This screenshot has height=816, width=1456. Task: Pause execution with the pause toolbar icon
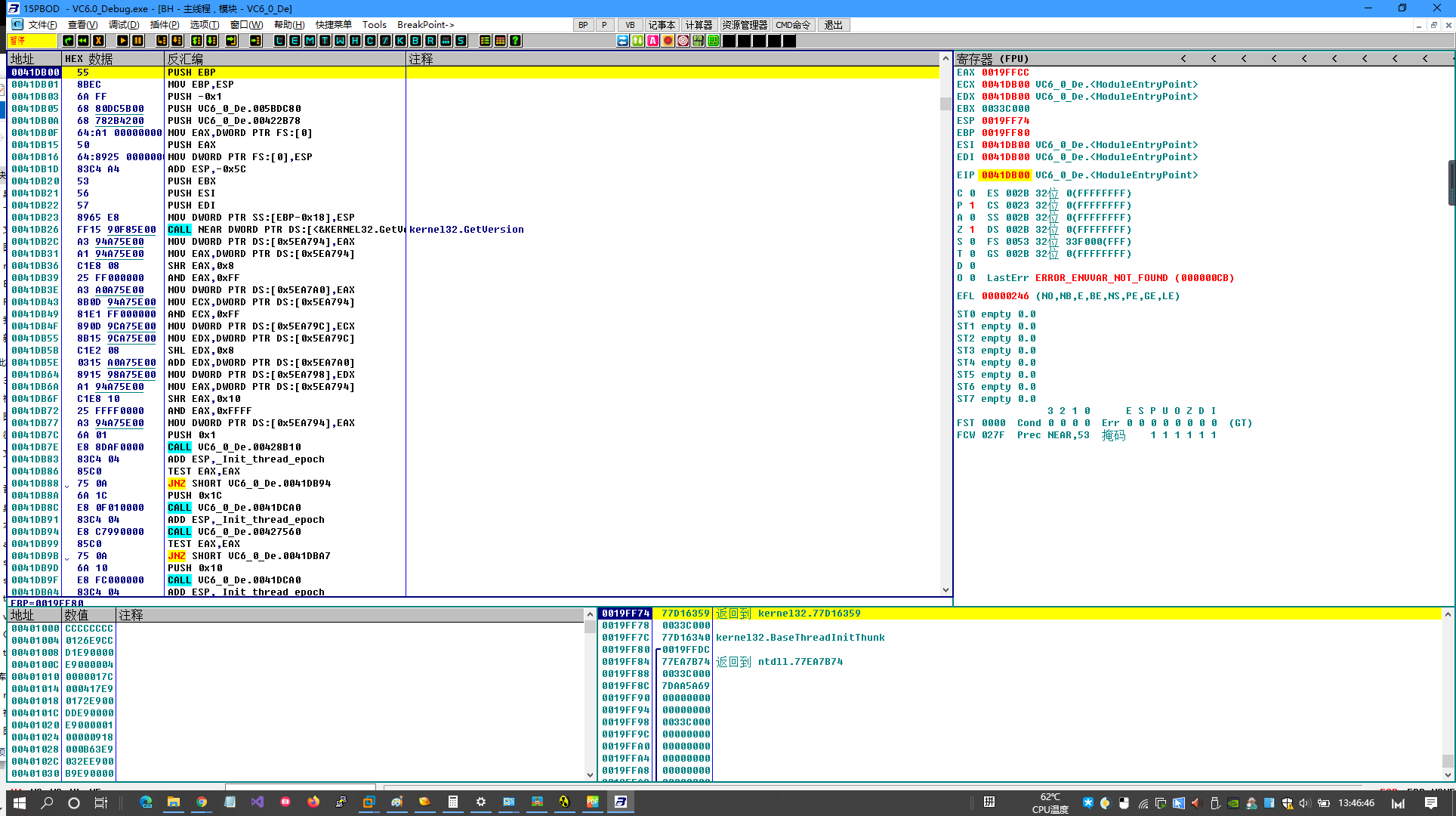tap(137, 41)
